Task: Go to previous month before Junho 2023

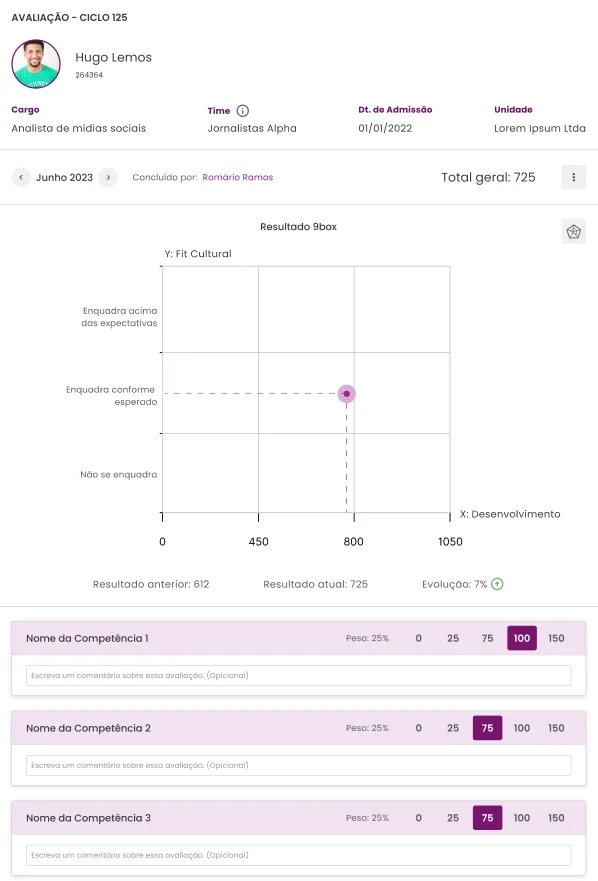Action: click(x=21, y=177)
